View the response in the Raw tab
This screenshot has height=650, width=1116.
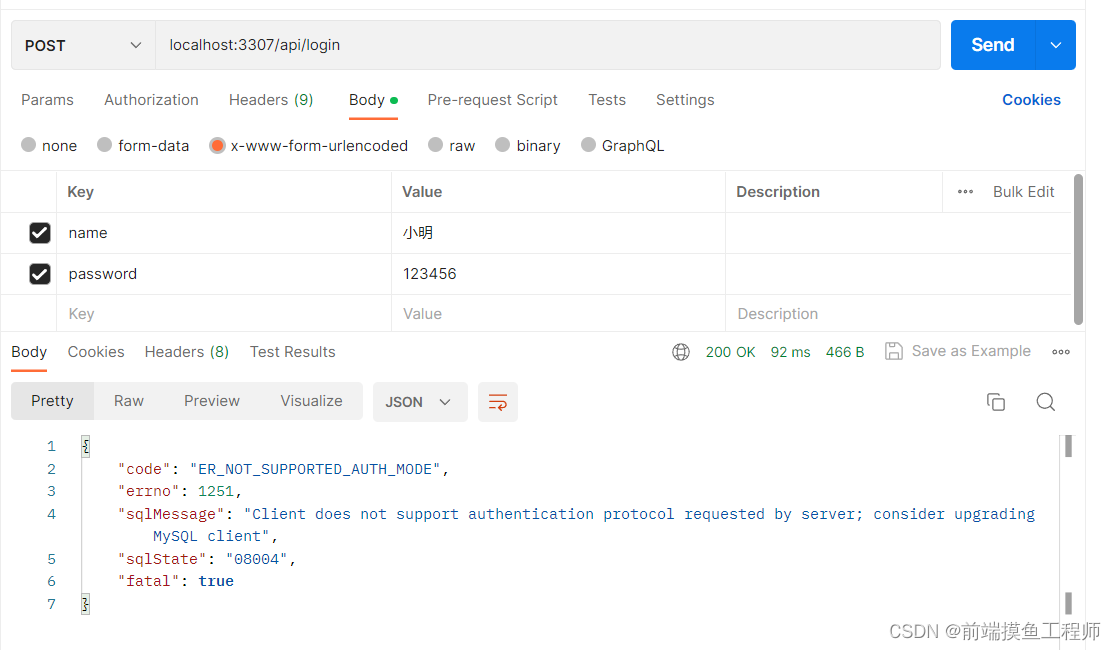(128, 401)
